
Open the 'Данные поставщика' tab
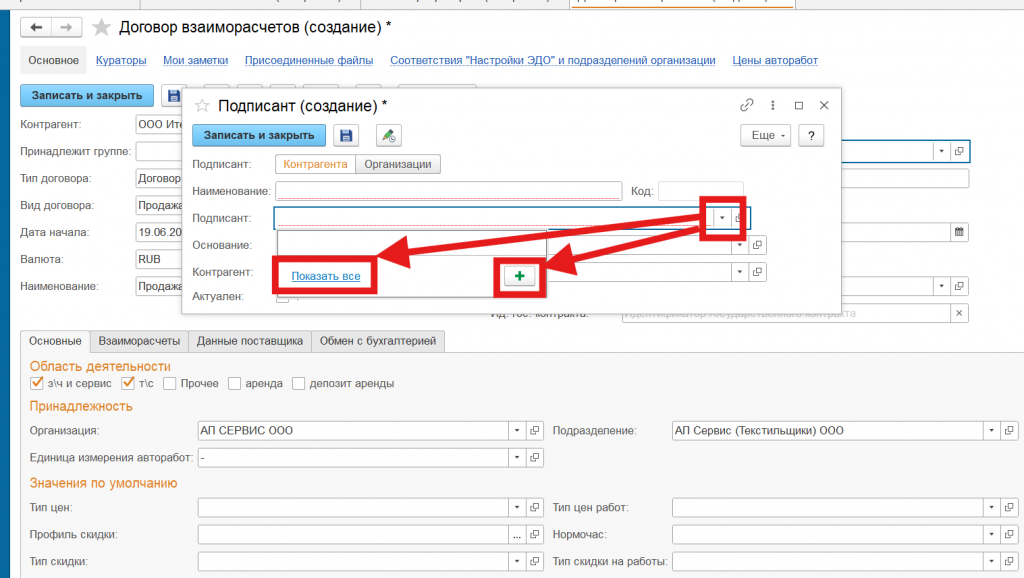pos(250,341)
